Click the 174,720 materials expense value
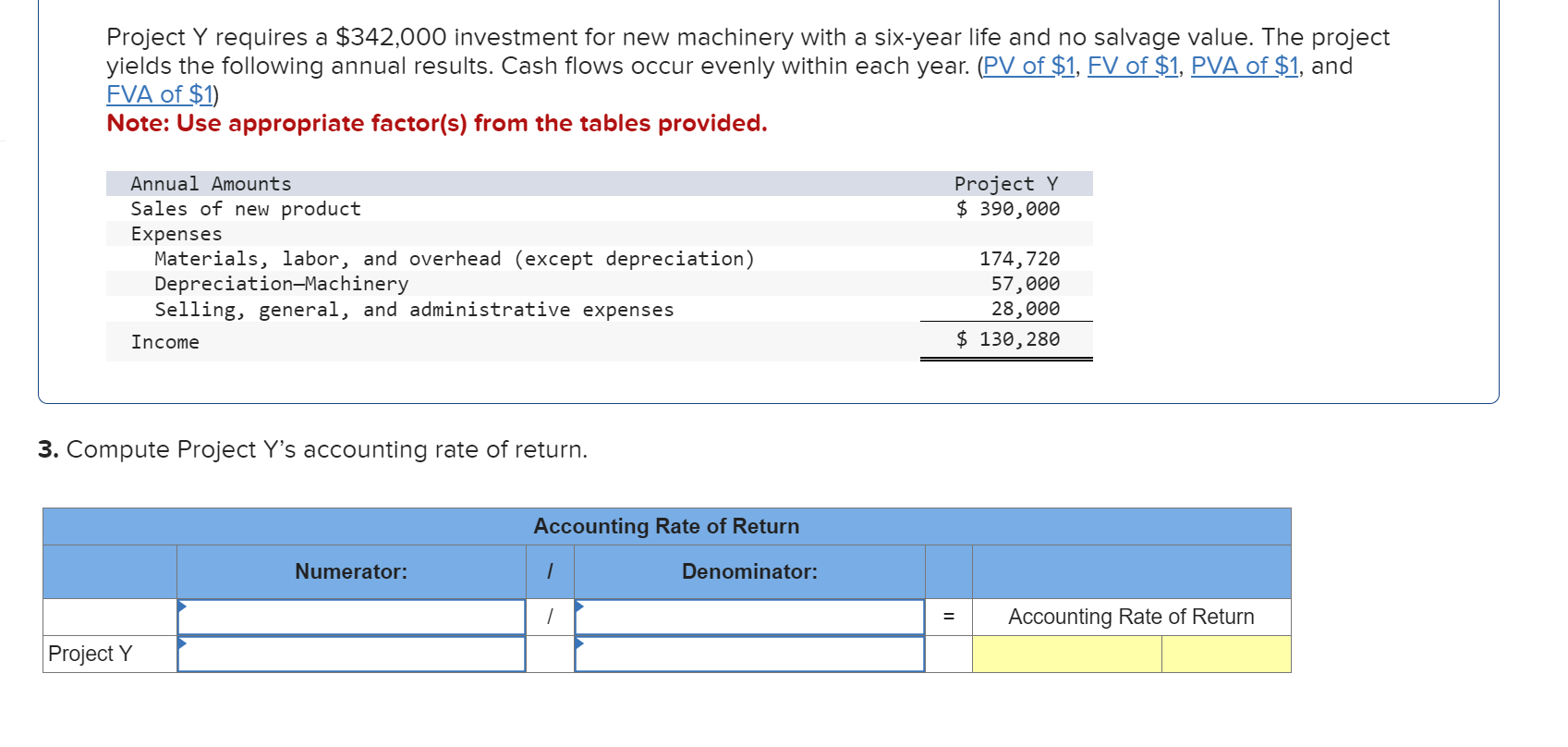 click(1020, 259)
